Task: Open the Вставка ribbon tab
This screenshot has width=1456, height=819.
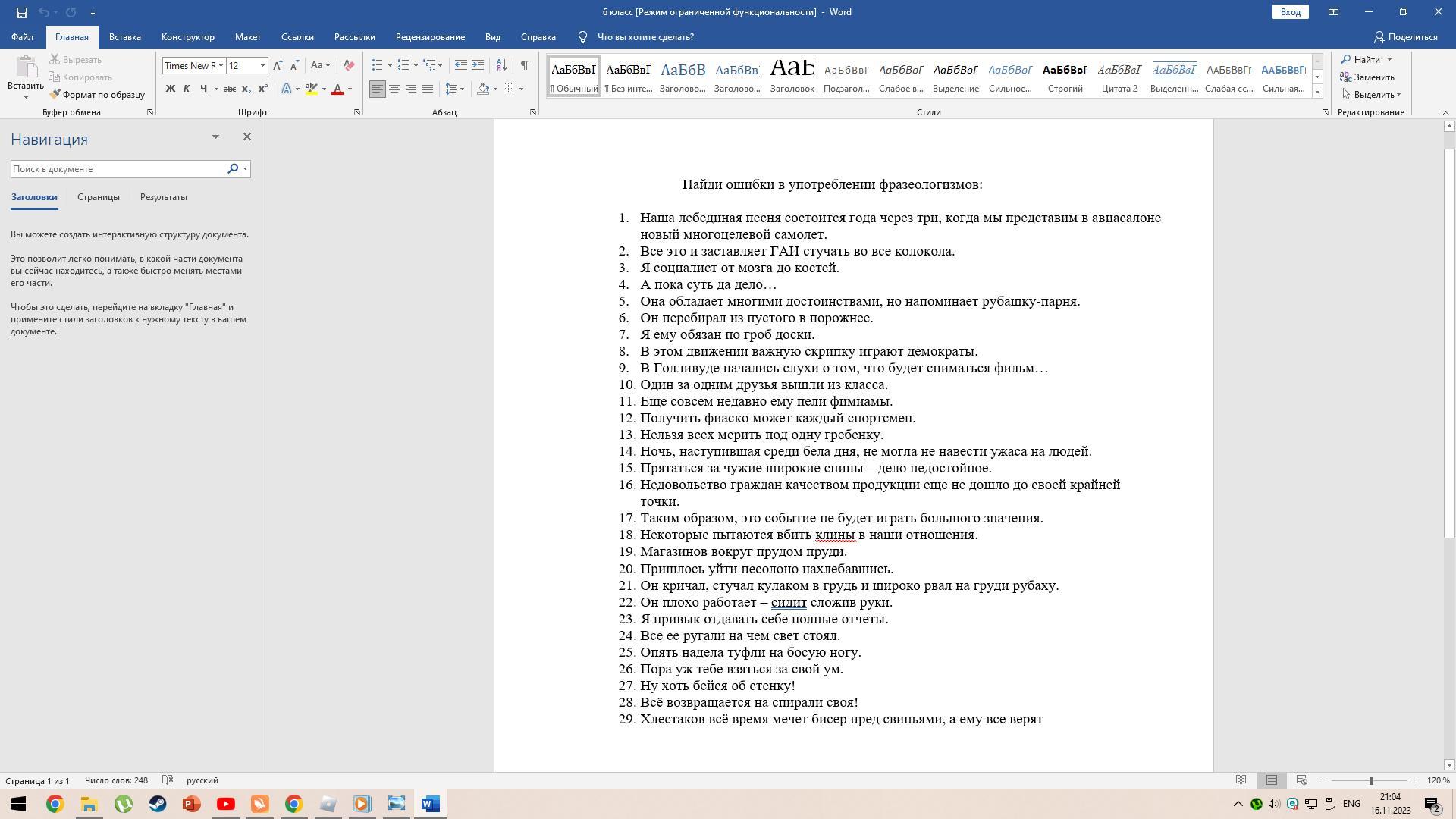Action: [124, 36]
